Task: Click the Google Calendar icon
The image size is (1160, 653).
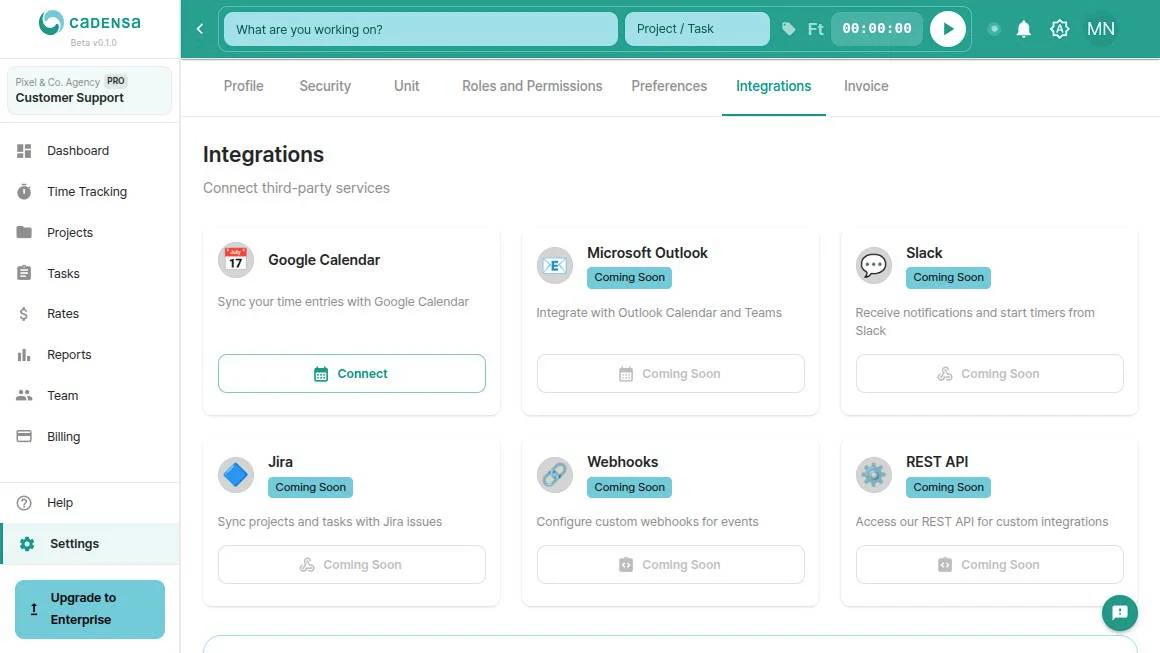Action: [x=236, y=260]
